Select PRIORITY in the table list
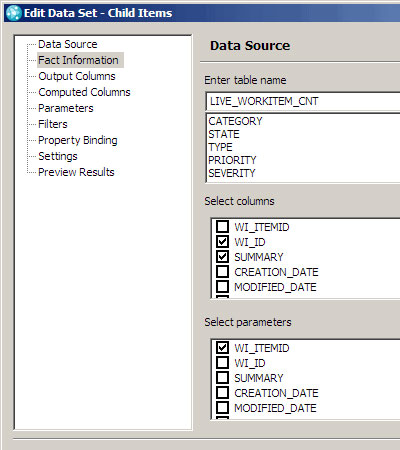The image size is (400, 450). (232, 160)
